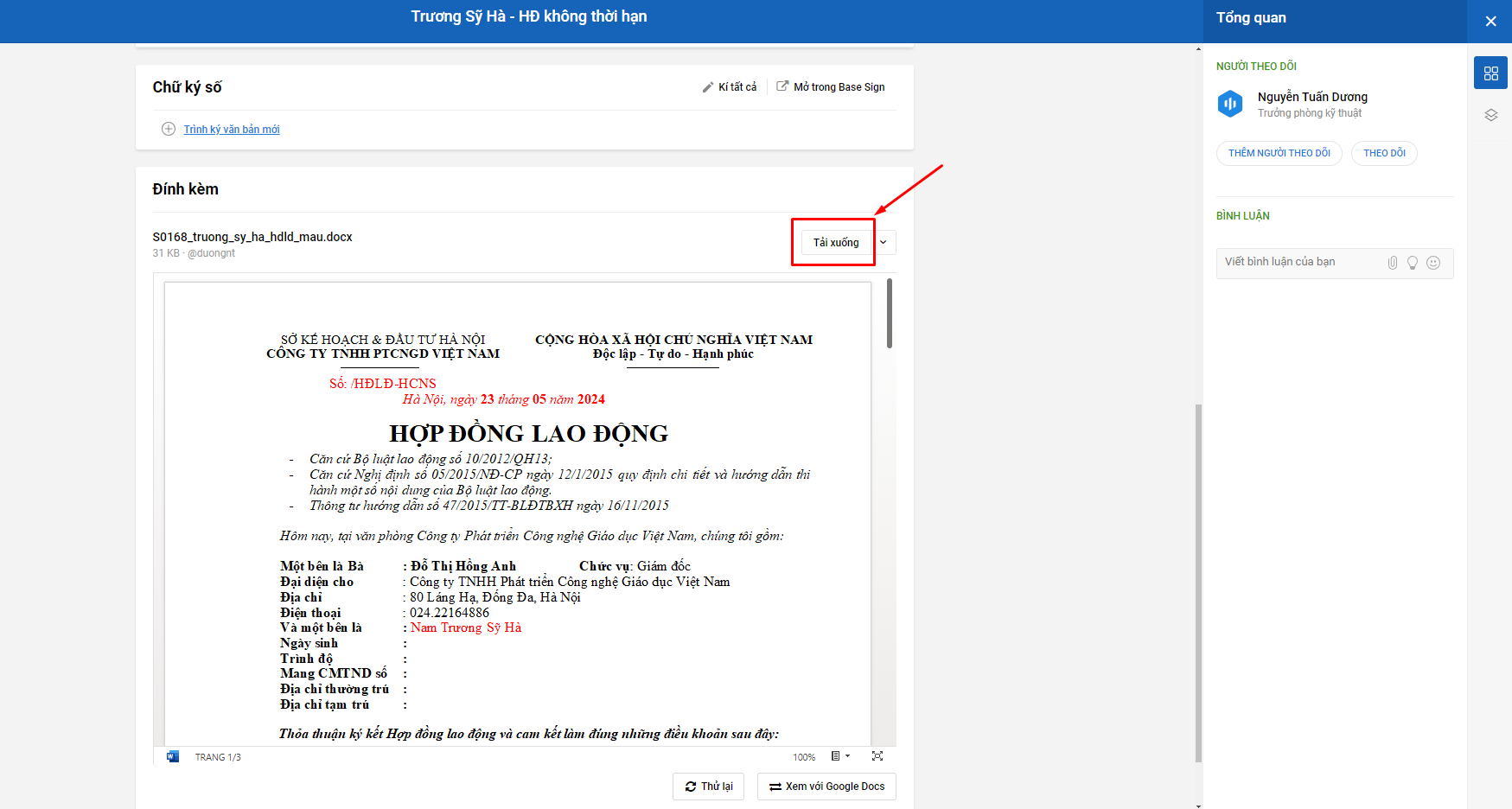Click file name S0168_truong_sy_ha_hdld_mau.docx
The width and height of the screenshot is (1512, 809).
pos(252,237)
